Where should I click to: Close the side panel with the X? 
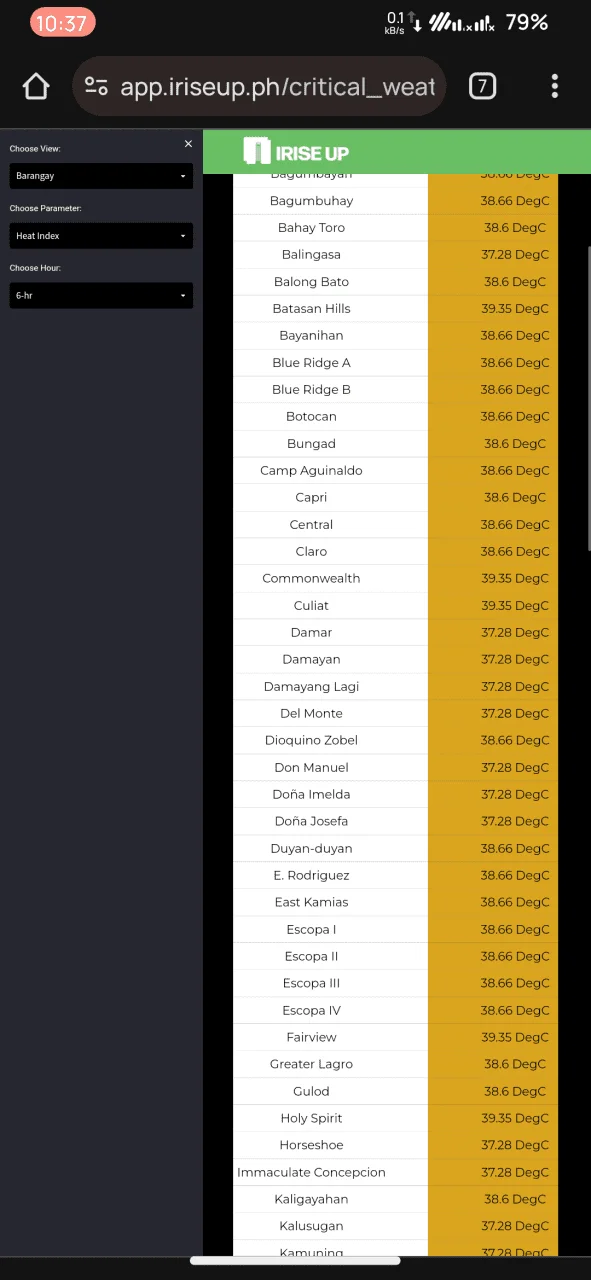click(x=188, y=144)
